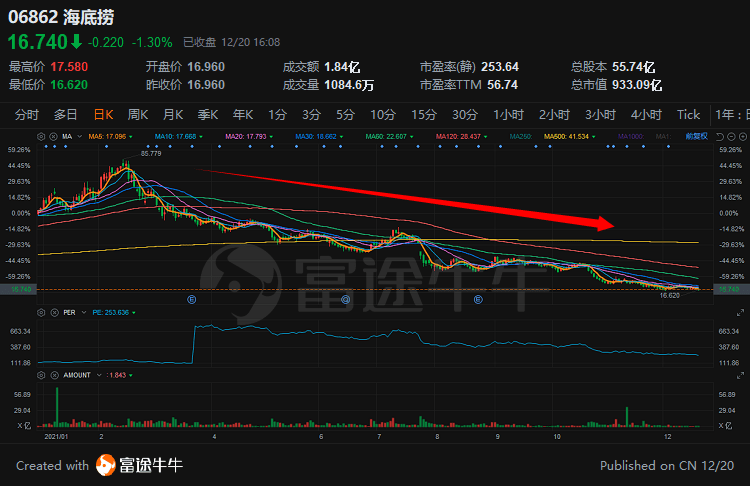Switch to 1小时 interval

pyautogui.click(x=508, y=115)
